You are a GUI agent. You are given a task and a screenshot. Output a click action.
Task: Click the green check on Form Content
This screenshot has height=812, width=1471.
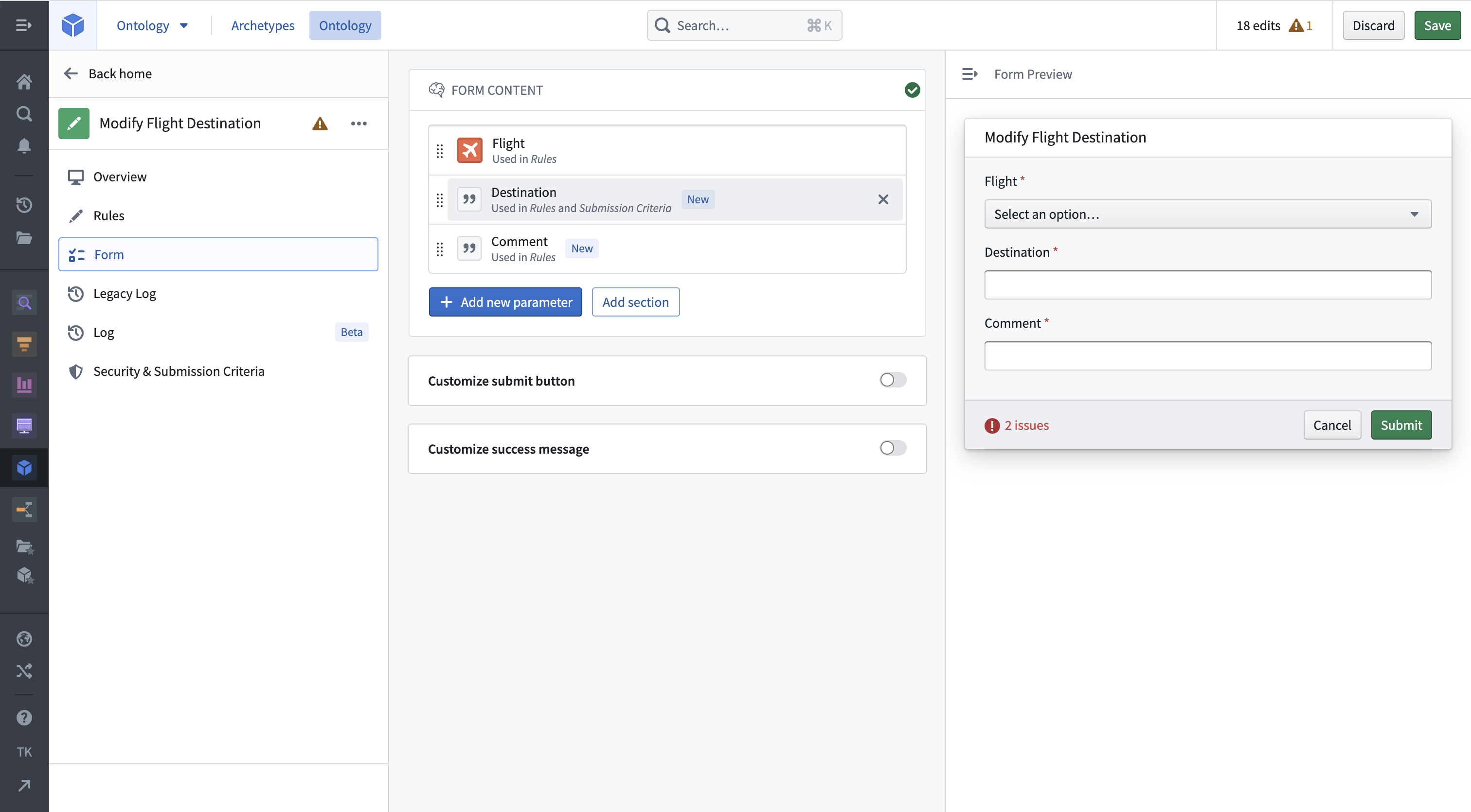(912, 90)
